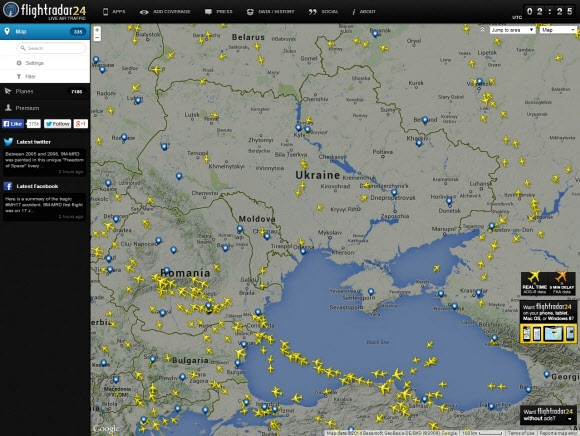Open the Apps menu
The width and height of the screenshot is (580, 436).
click(x=114, y=12)
